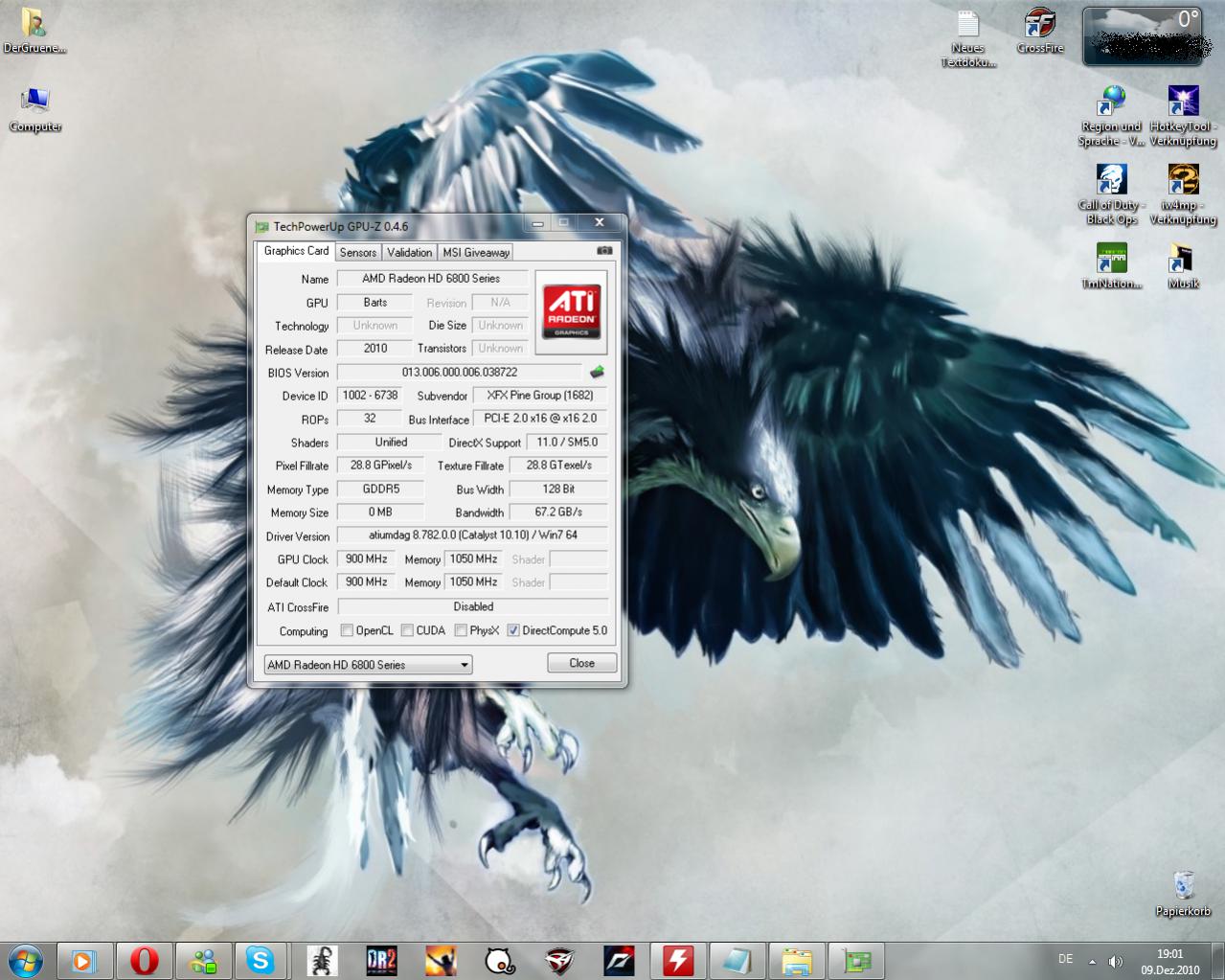Click the ATI Radeon logo
The height and width of the screenshot is (980, 1225).
(x=572, y=312)
